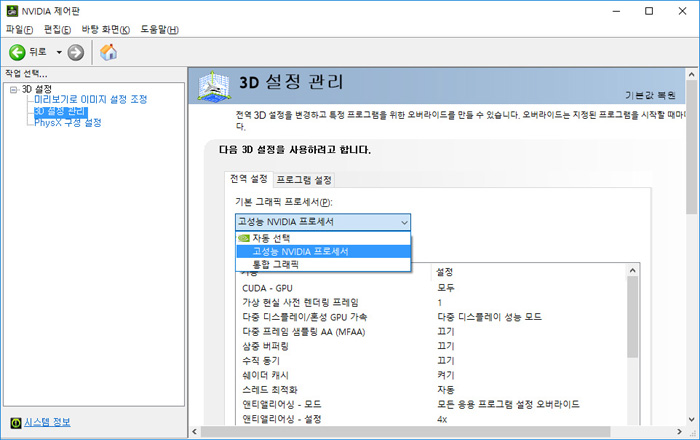
Task: Collapse the 3D 설정 tree node
Action: [13, 90]
